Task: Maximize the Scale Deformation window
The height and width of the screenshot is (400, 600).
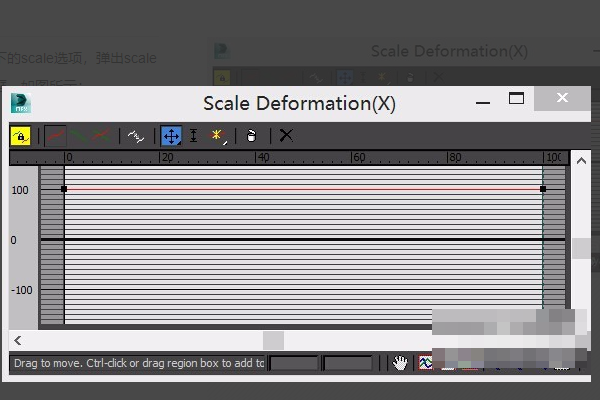Action: [516, 98]
